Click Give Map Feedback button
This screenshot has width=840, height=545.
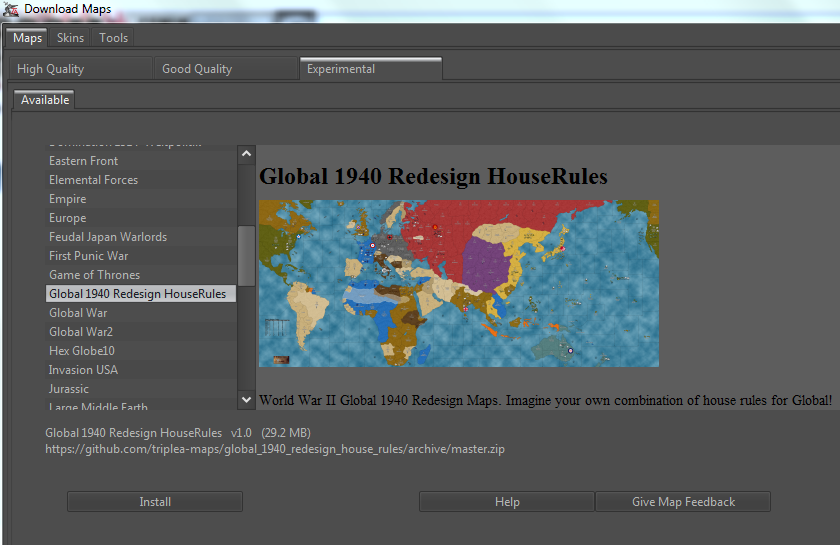tap(683, 502)
